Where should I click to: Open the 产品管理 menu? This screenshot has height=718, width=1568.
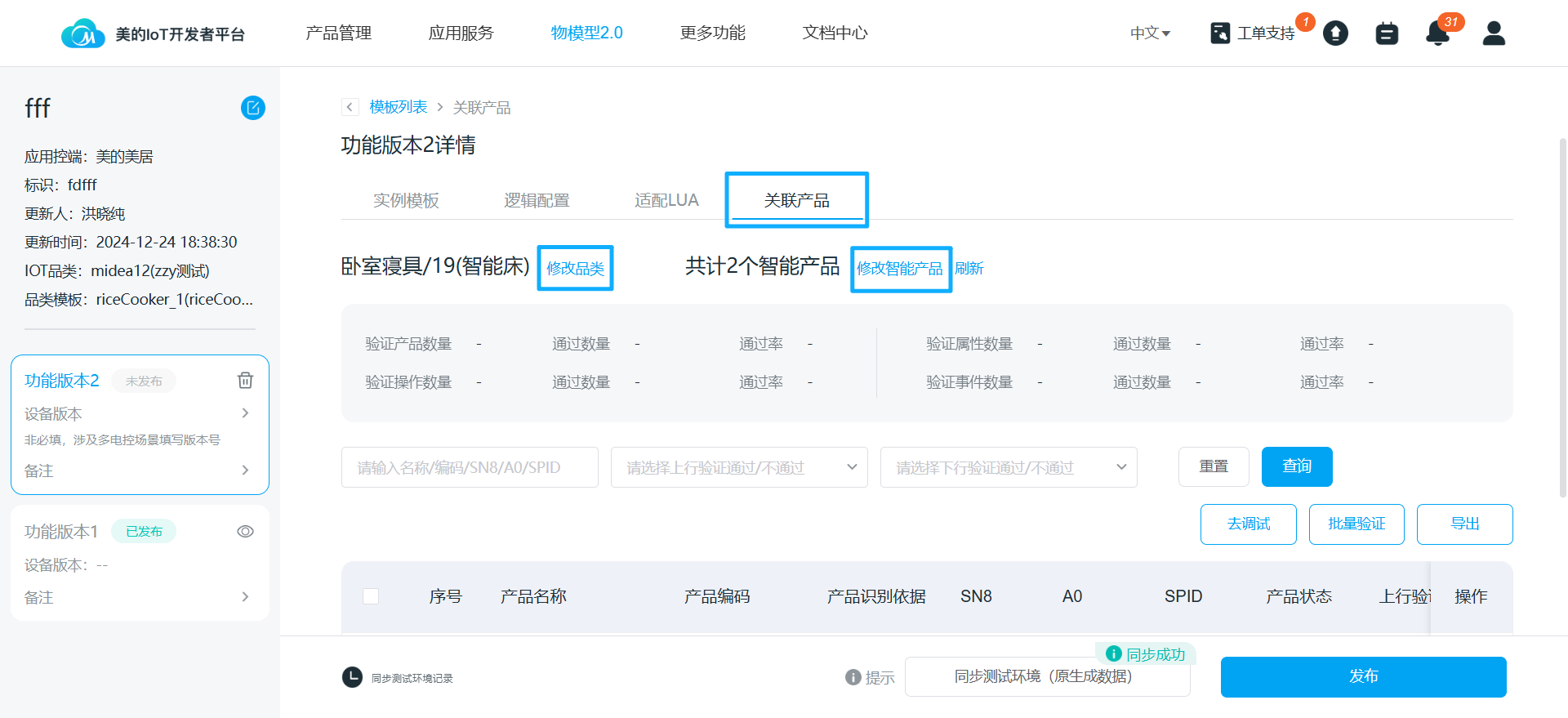(x=338, y=33)
